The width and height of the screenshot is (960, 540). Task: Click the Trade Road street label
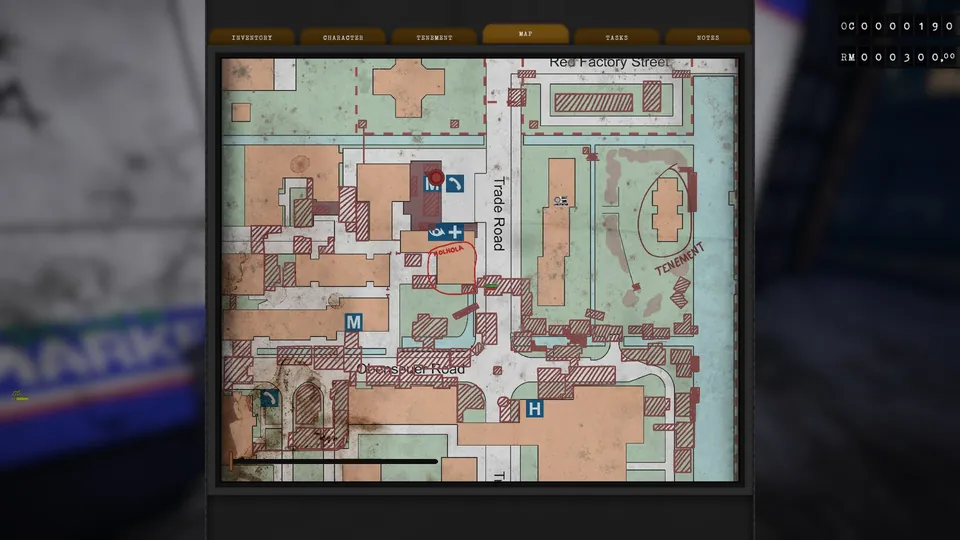tap(499, 214)
